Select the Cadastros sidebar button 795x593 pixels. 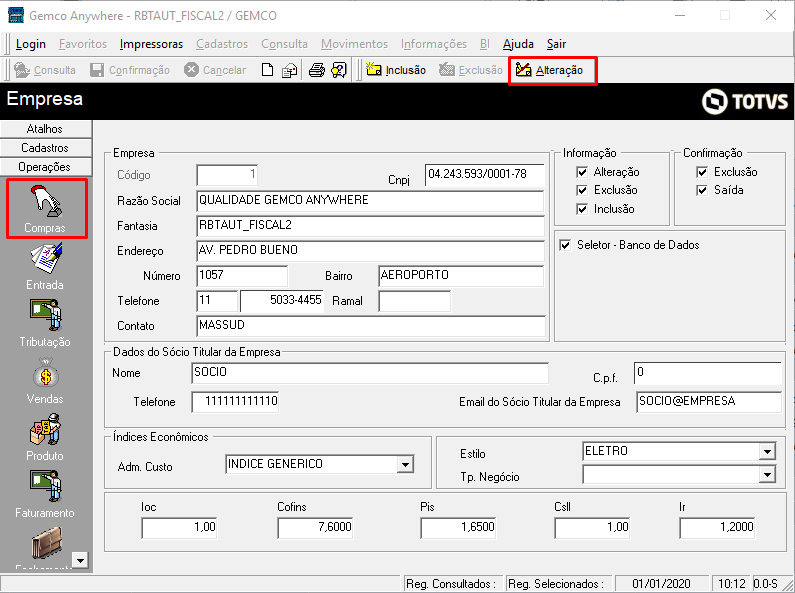46,148
